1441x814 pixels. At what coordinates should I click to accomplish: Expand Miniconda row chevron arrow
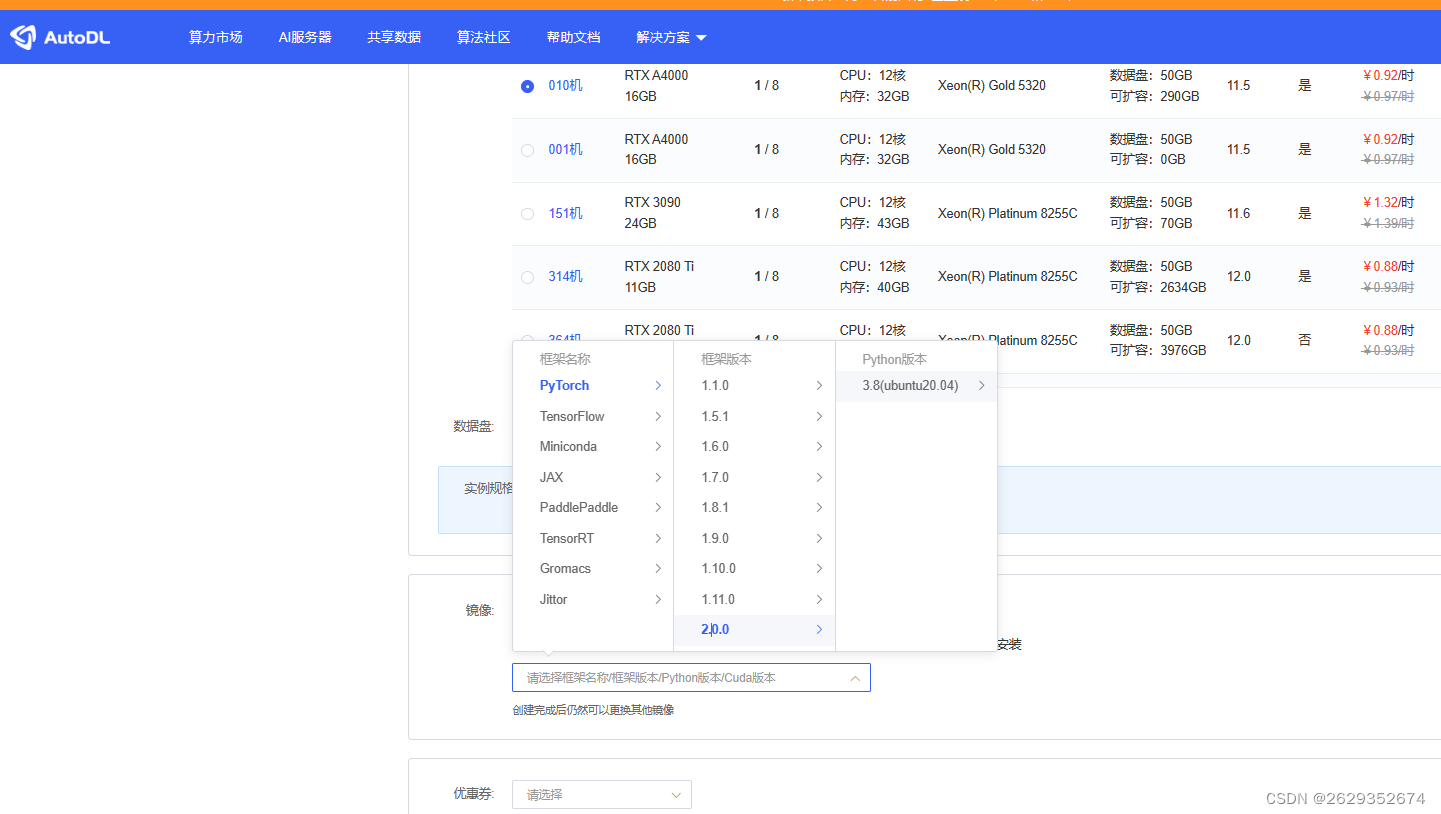point(658,447)
